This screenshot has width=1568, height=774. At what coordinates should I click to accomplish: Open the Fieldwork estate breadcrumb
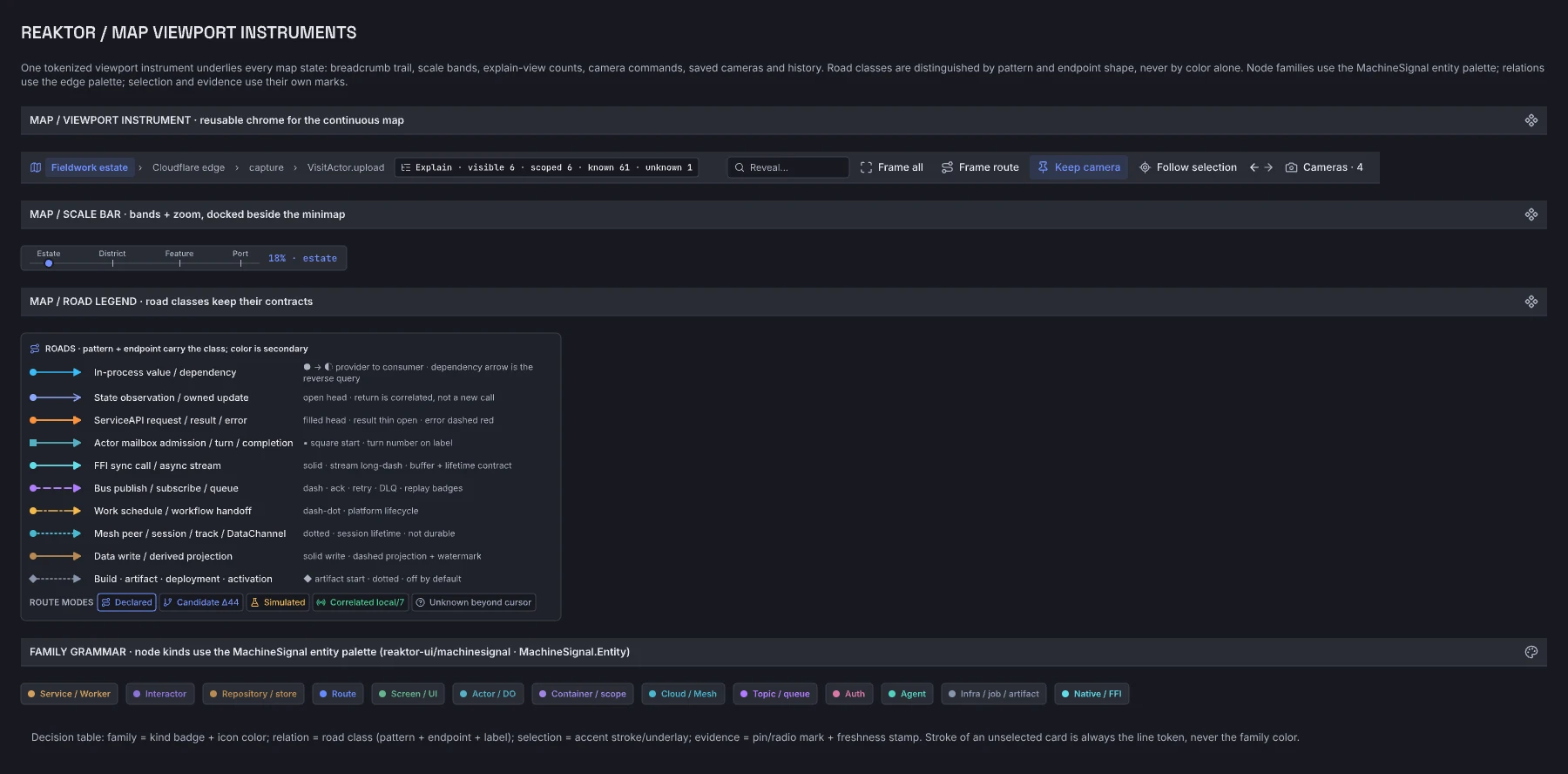pyautogui.click(x=90, y=167)
